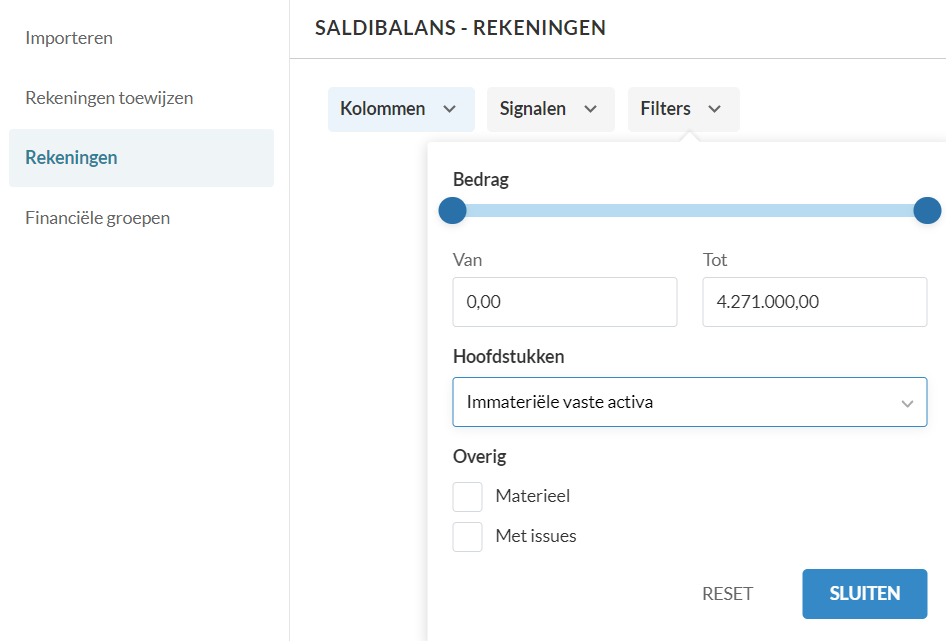Open the Signalen dropdown
The width and height of the screenshot is (946, 641).
coord(550,109)
